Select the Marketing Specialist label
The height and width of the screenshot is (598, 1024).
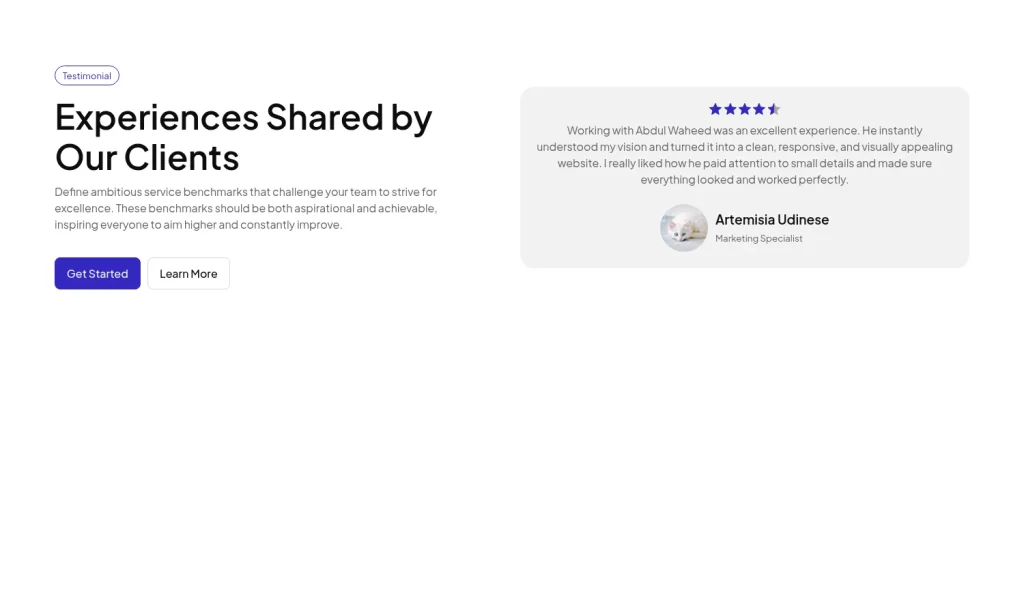(759, 238)
